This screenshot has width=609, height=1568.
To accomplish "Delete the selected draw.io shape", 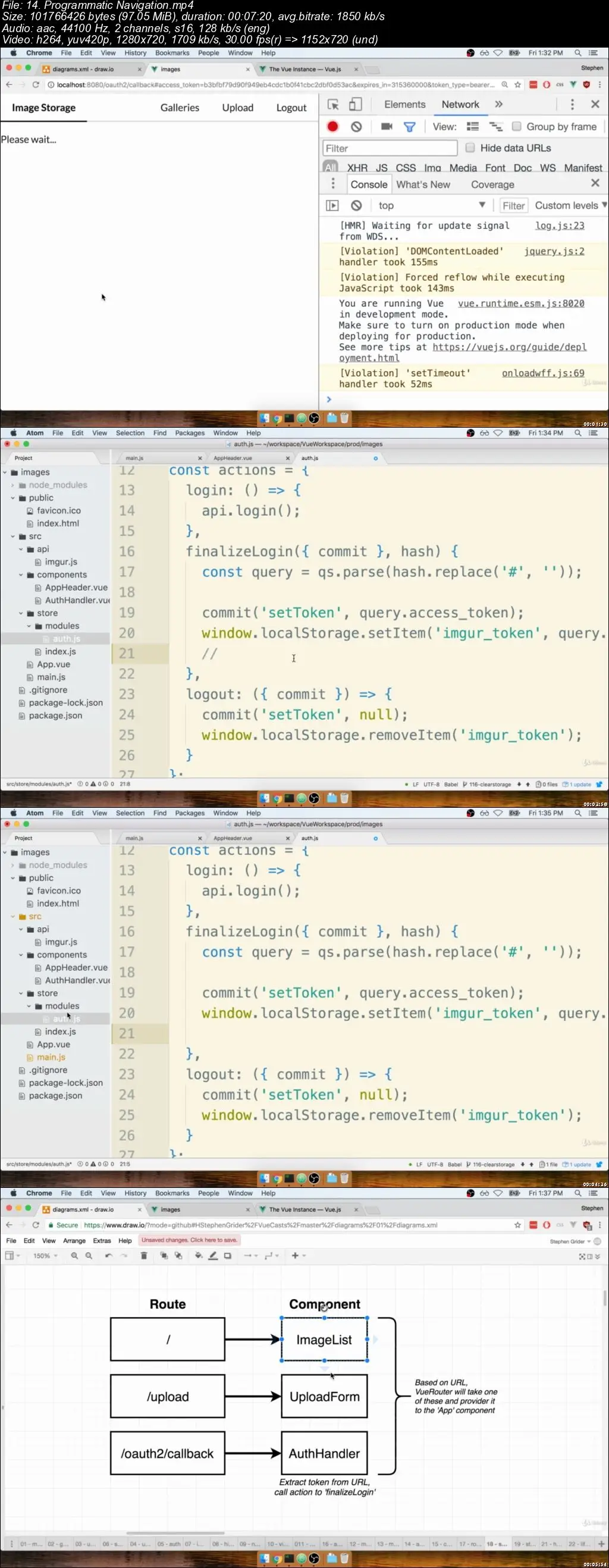I will (144, 1256).
